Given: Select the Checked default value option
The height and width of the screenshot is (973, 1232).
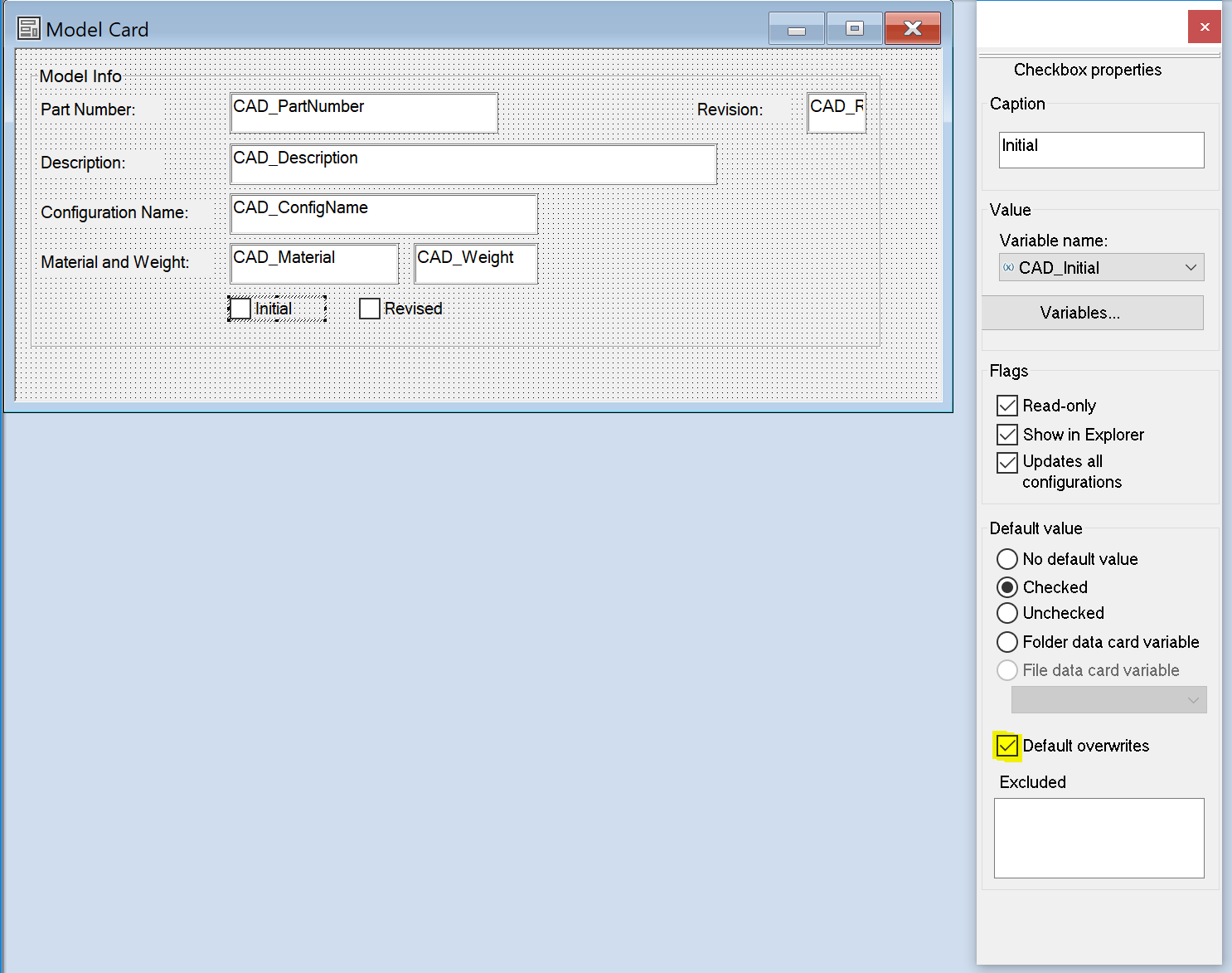Looking at the screenshot, I should click(1007, 587).
